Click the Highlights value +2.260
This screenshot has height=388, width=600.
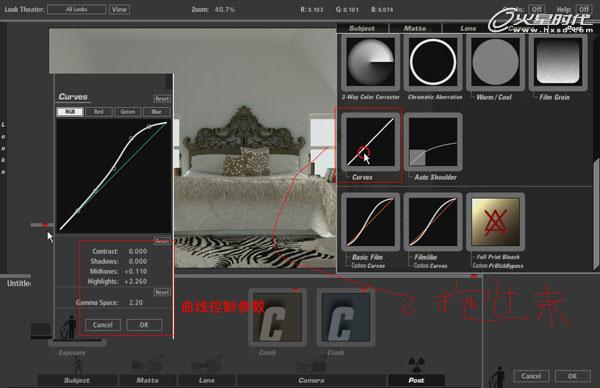coord(135,281)
